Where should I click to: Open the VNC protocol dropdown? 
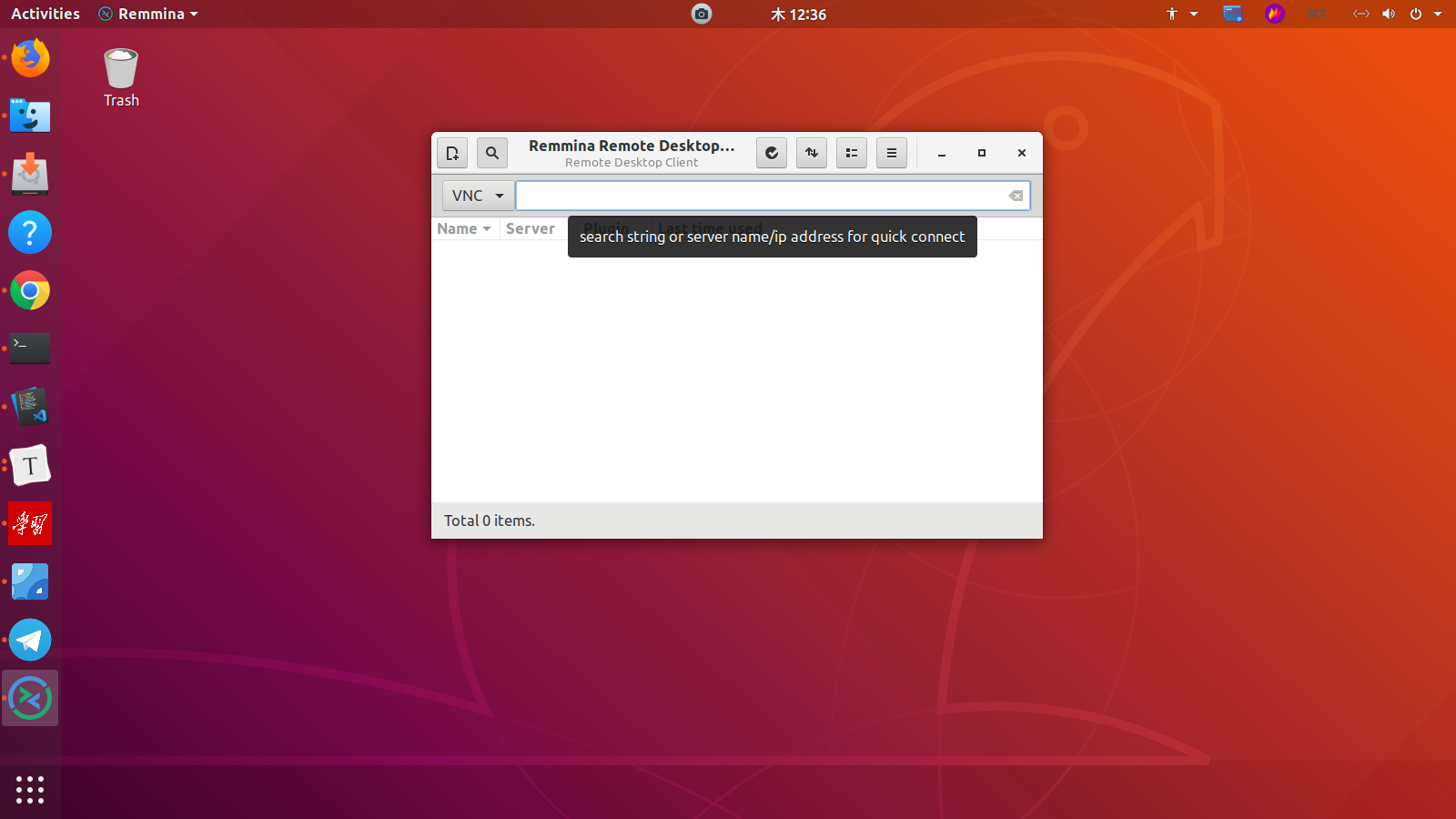478,196
